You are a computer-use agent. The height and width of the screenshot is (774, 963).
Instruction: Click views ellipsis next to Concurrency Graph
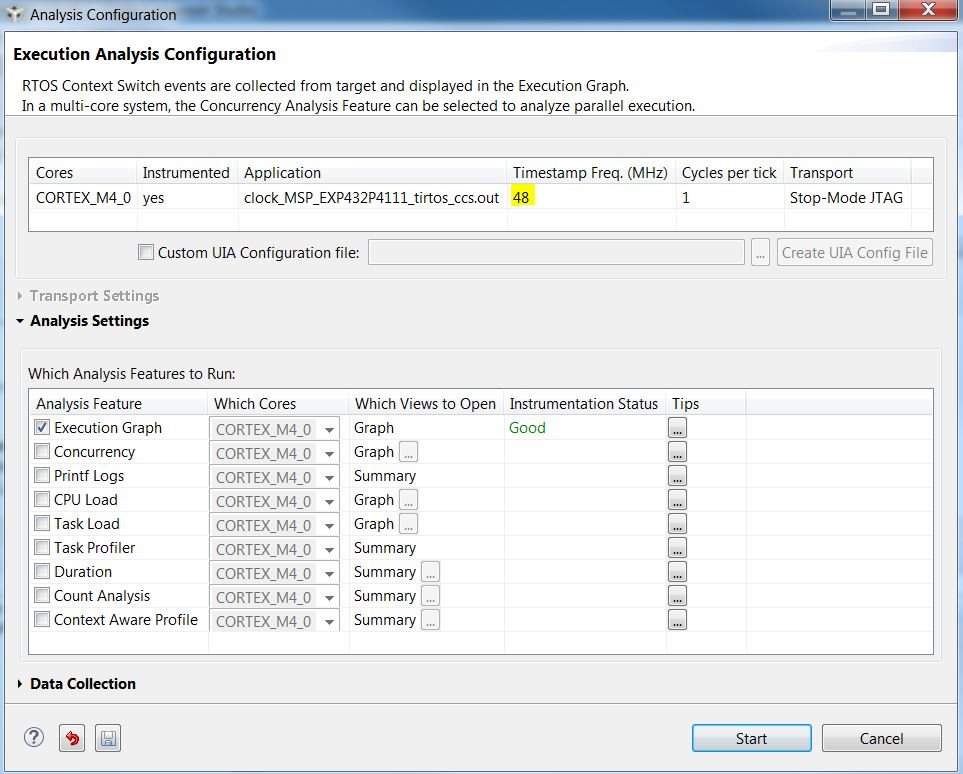coord(408,452)
